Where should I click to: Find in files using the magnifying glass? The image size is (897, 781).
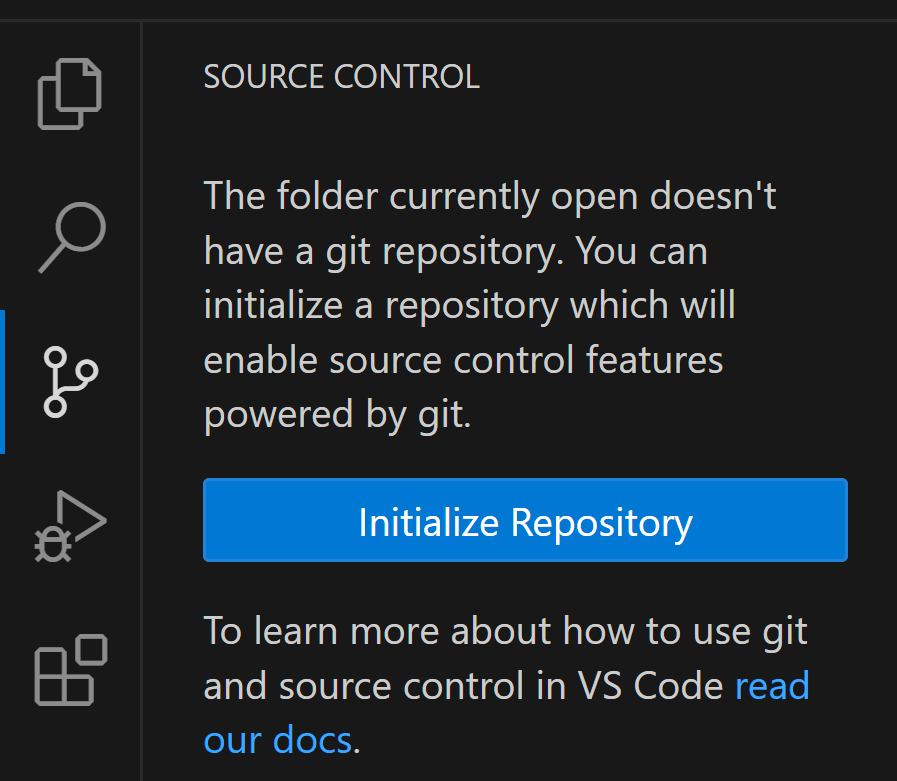coord(72,237)
